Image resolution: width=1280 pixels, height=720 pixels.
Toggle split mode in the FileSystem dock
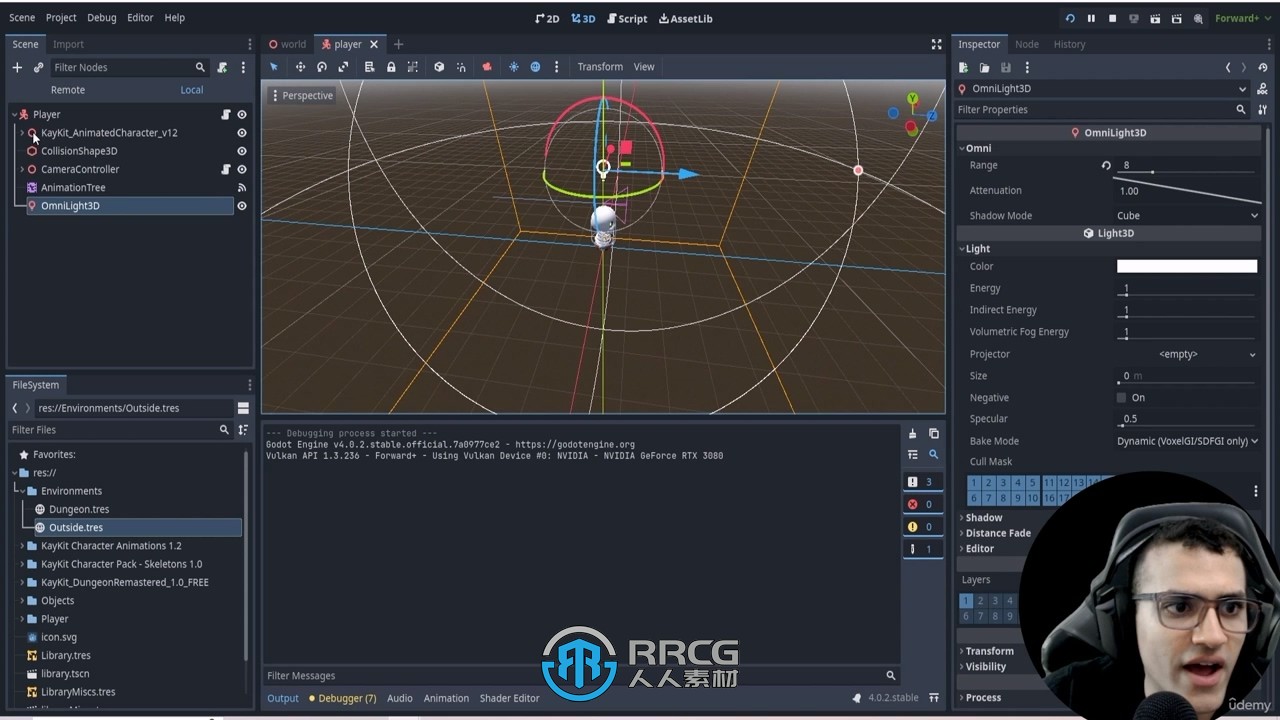243,408
